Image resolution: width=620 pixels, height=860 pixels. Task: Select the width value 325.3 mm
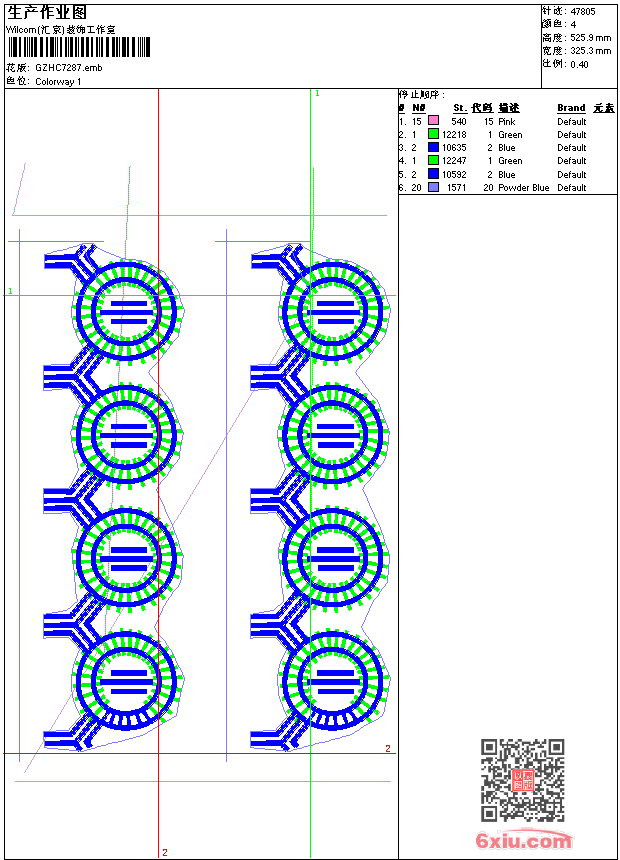point(590,51)
